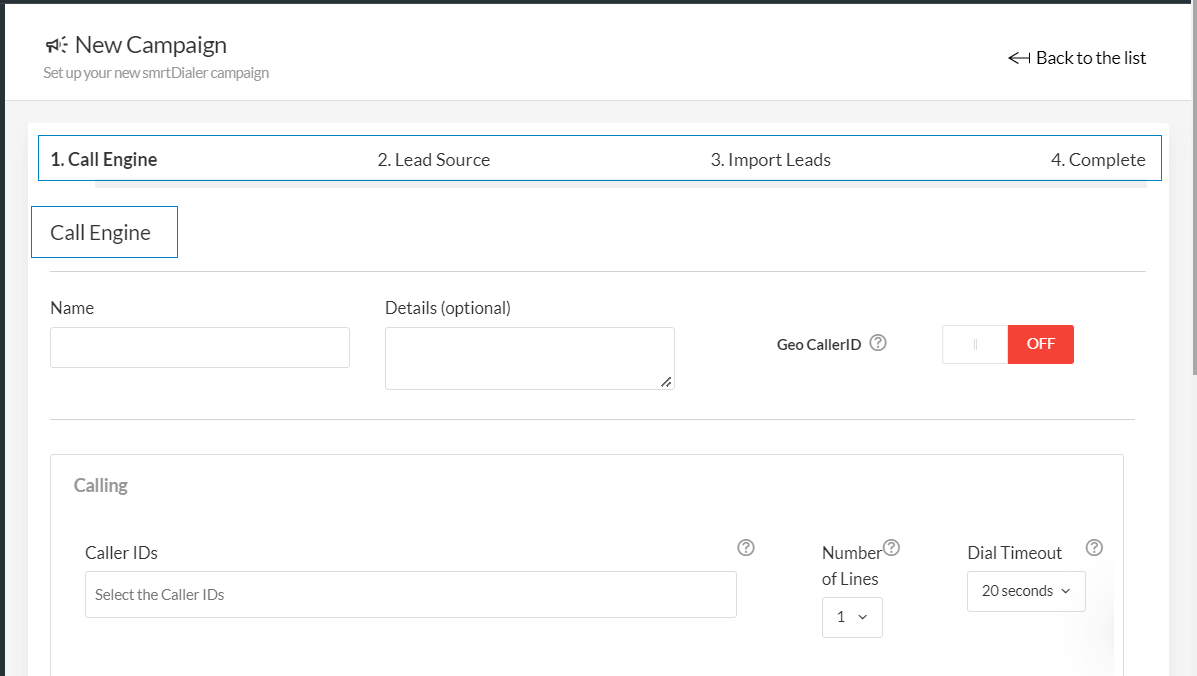
Task: Show help for Dial Timeout
Action: tap(1094, 547)
